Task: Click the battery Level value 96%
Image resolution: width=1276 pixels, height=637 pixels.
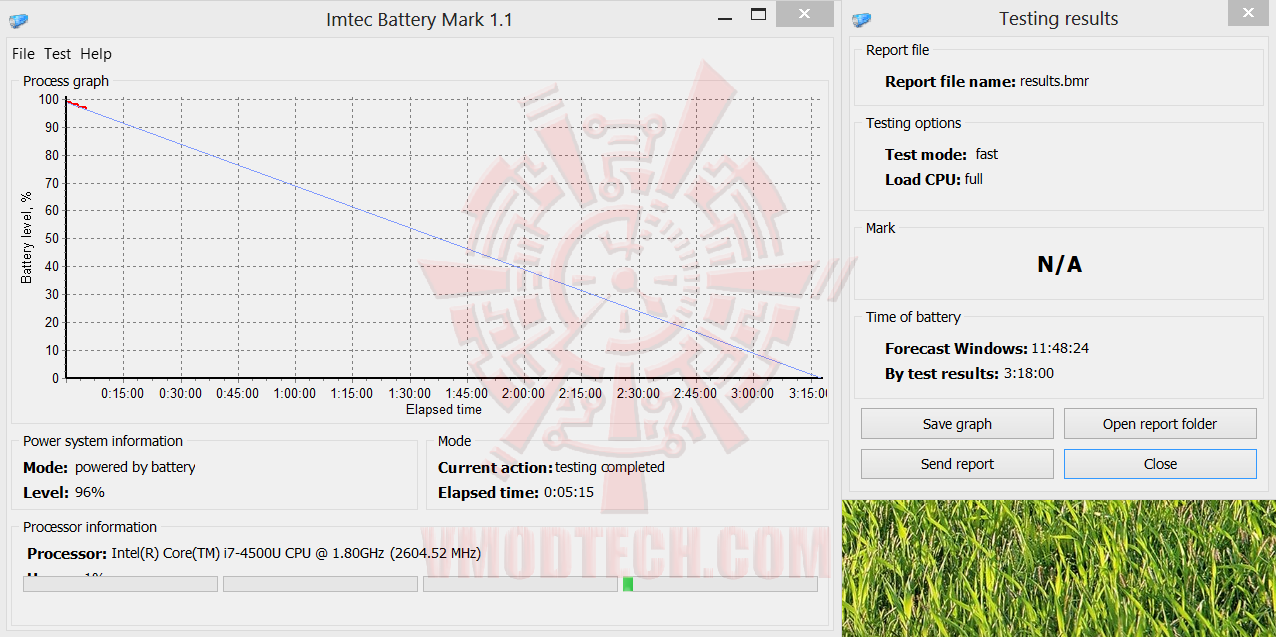Action: (89, 492)
